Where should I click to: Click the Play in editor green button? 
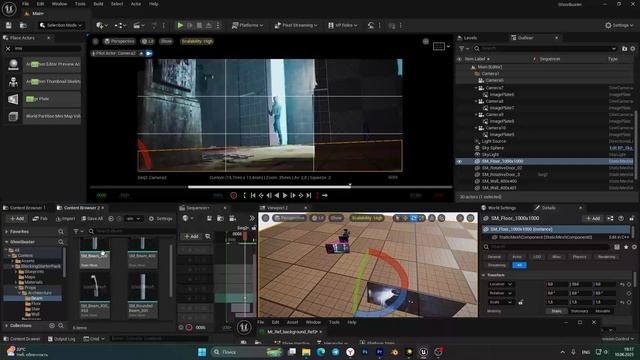[180, 25]
